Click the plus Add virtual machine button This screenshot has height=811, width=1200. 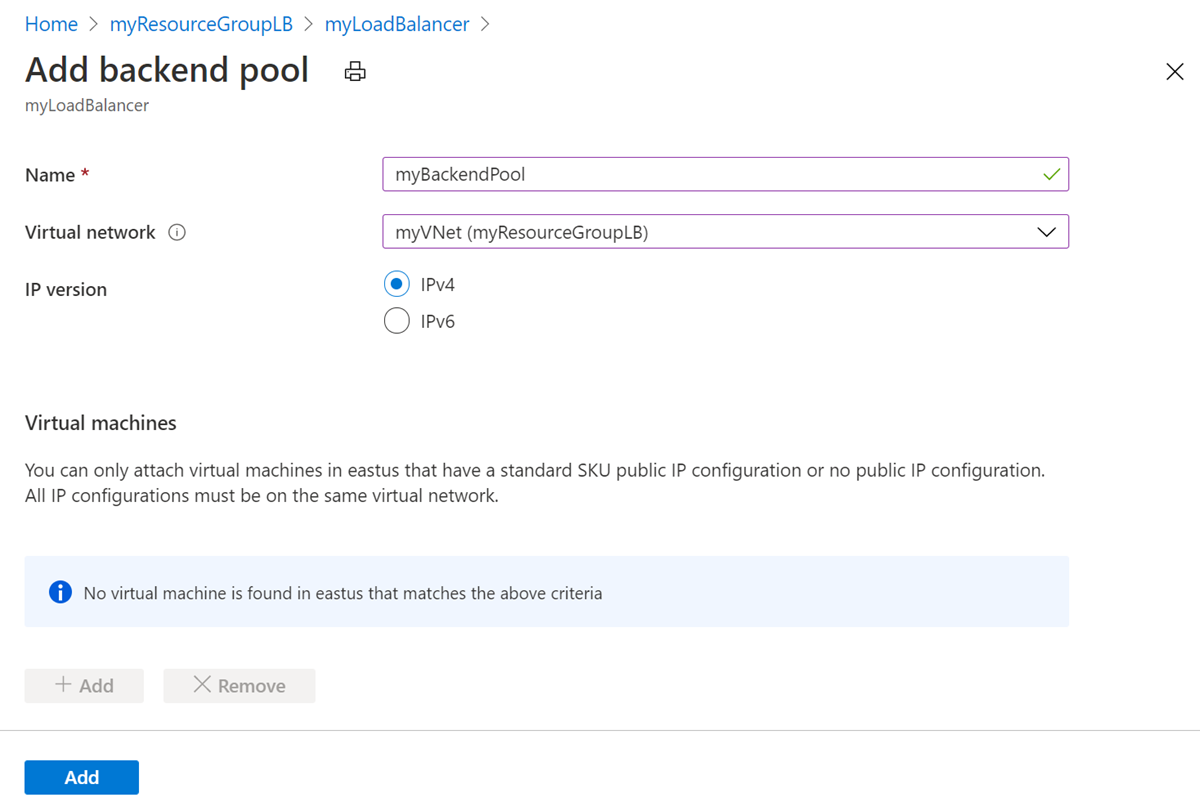click(84, 686)
